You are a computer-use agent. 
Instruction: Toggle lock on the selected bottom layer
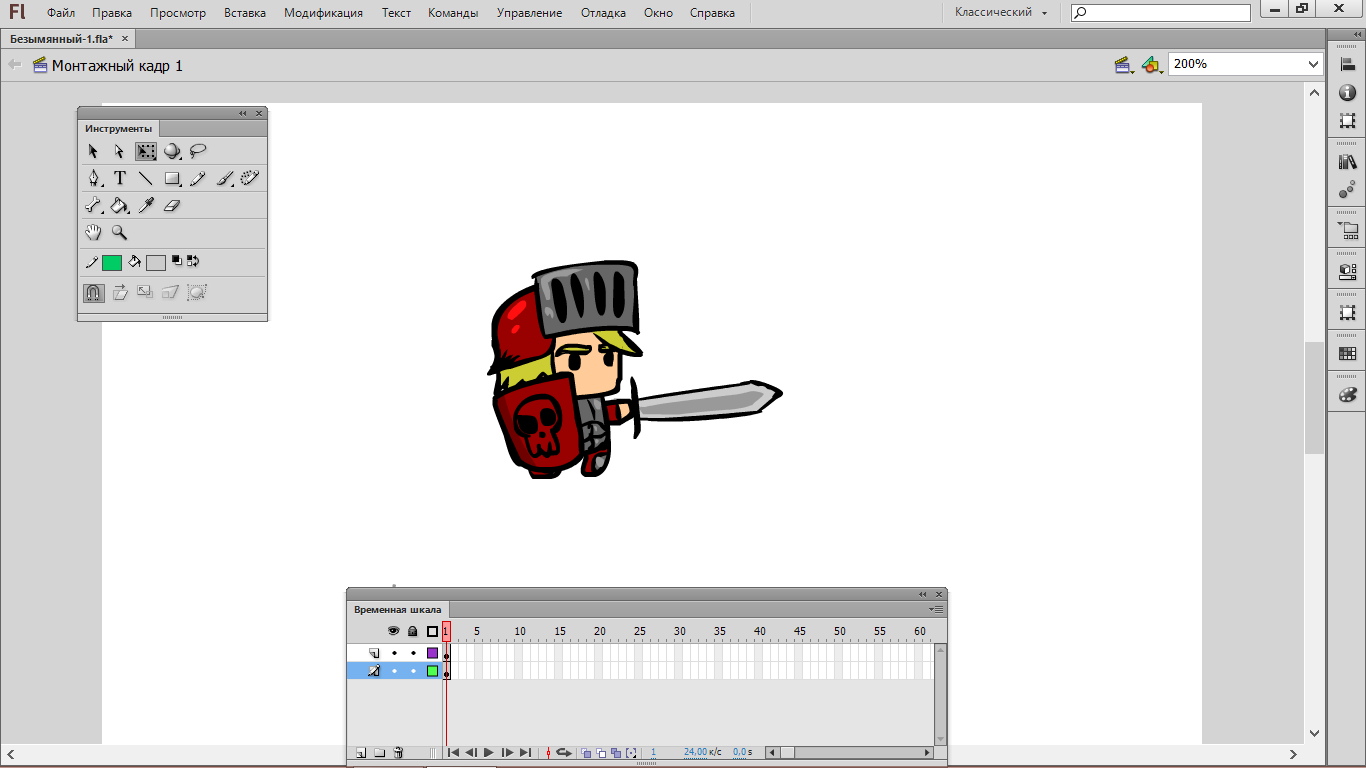pyautogui.click(x=413, y=671)
